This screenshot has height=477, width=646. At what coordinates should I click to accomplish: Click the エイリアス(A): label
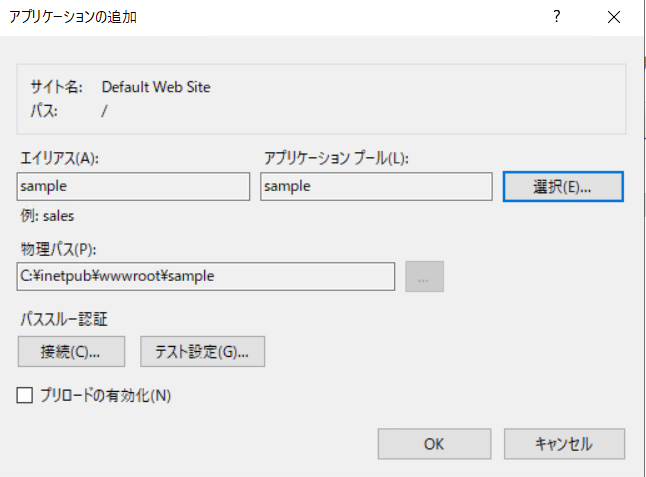(x=60, y=158)
